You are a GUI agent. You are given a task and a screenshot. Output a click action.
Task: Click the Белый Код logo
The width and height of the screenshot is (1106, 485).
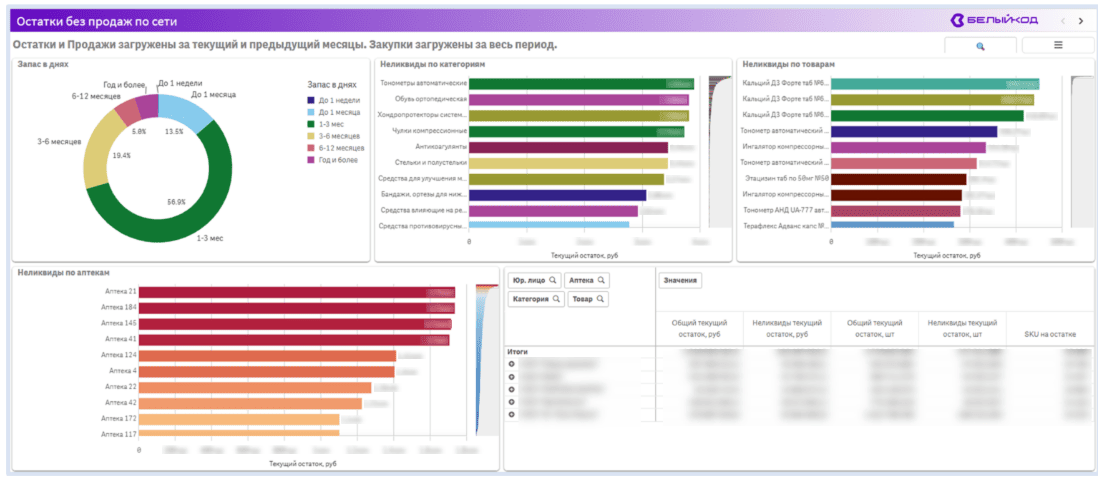pyautogui.click(x=995, y=20)
